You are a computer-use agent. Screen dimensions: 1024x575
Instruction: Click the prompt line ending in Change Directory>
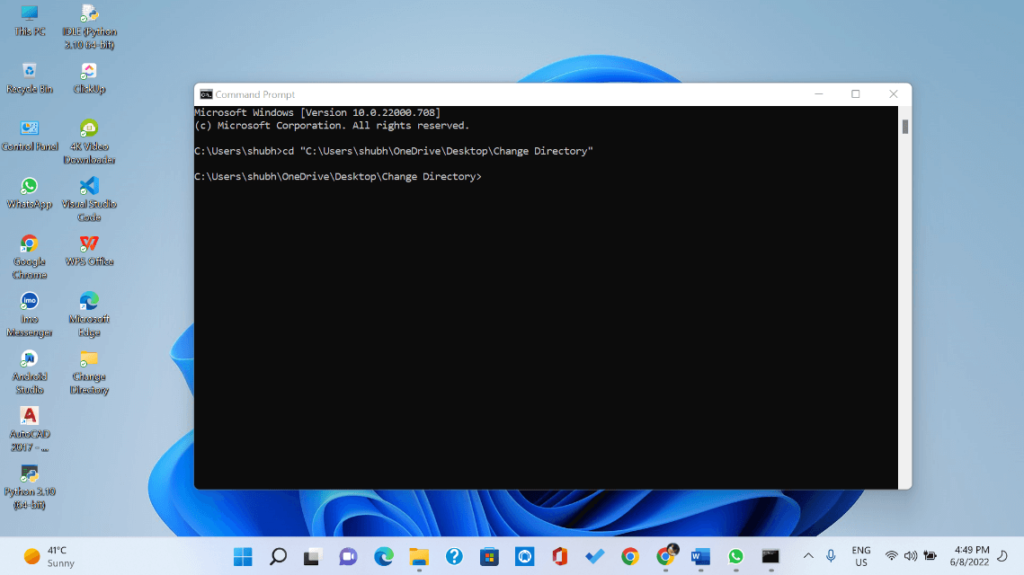[x=338, y=176]
